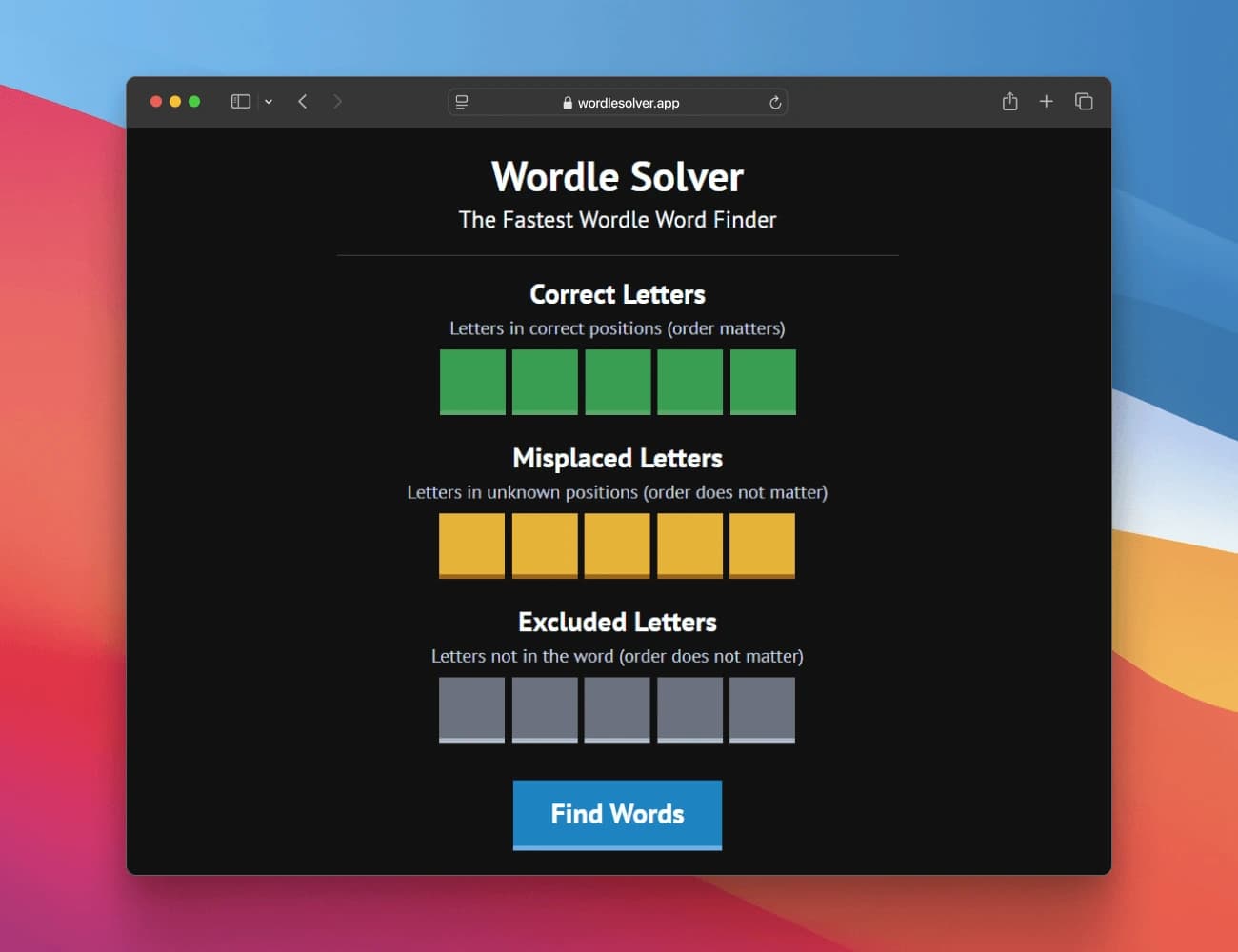Select the first Misplaced Letters yellow tile

(471, 545)
